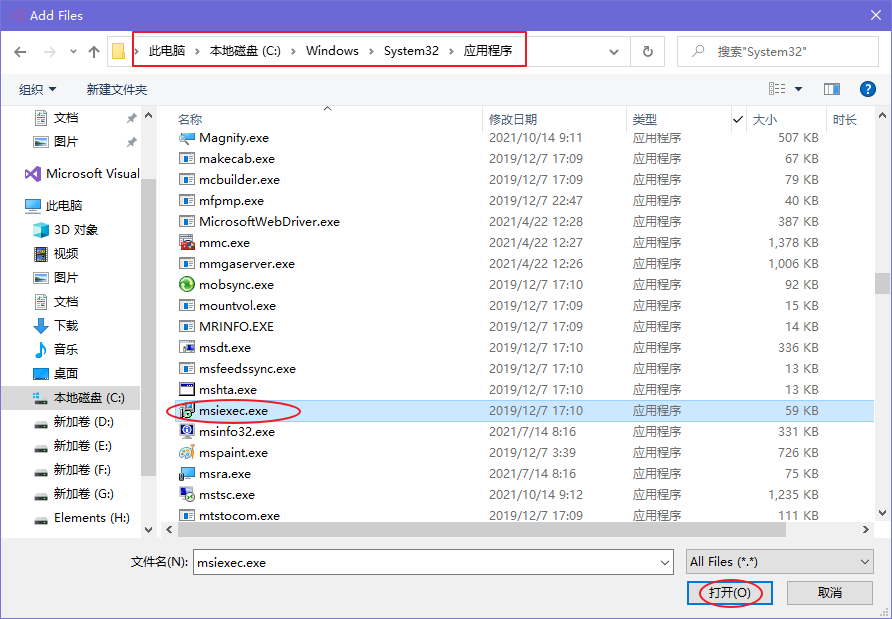Click the back navigation arrow

[x=22, y=50]
